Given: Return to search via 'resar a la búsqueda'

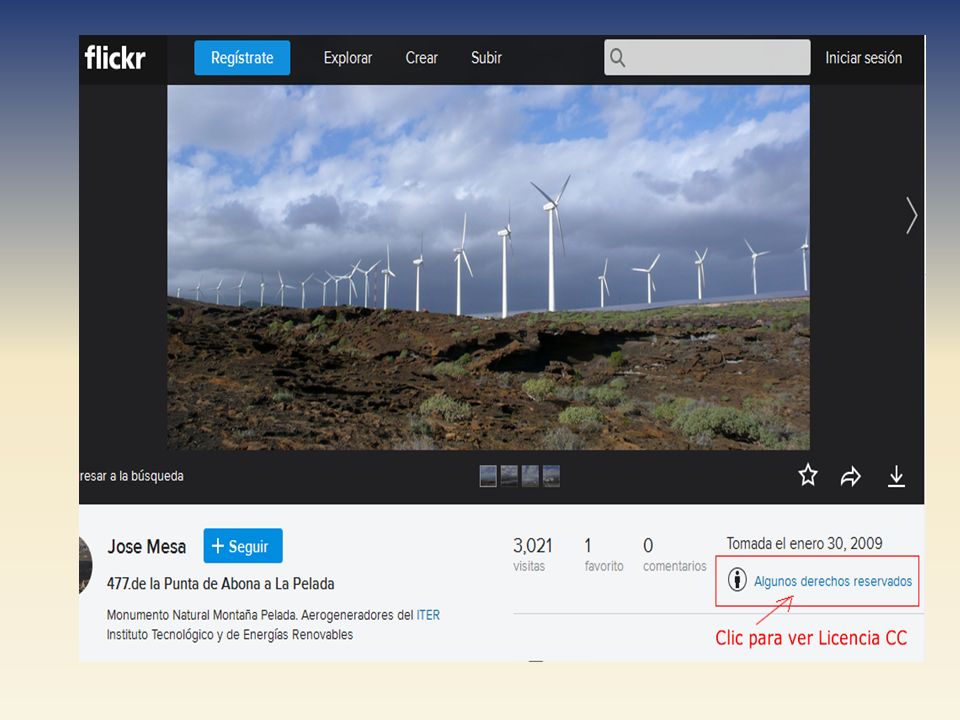Looking at the screenshot, I should tap(131, 476).
